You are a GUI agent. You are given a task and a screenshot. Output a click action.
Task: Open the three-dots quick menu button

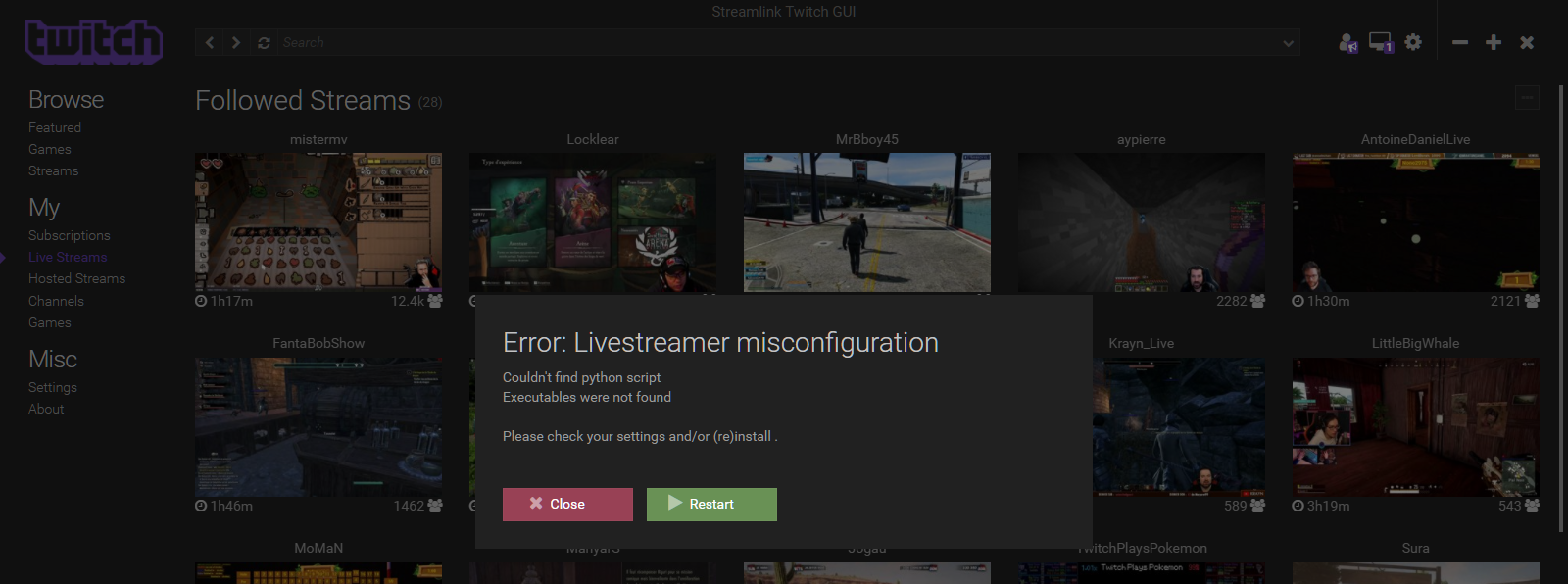tap(1527, 97)
